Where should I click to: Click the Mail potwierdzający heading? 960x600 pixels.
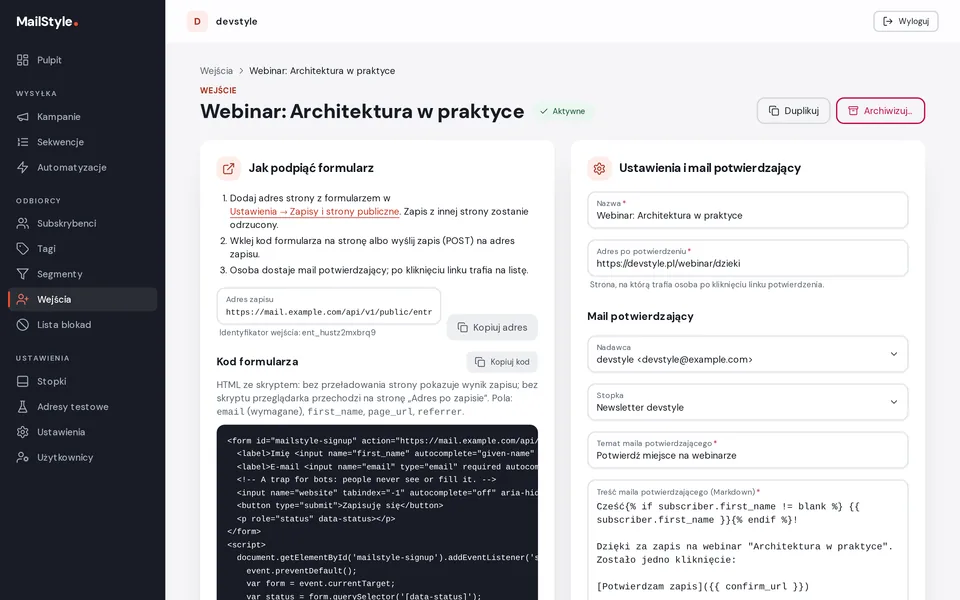(x=640, y=317)
